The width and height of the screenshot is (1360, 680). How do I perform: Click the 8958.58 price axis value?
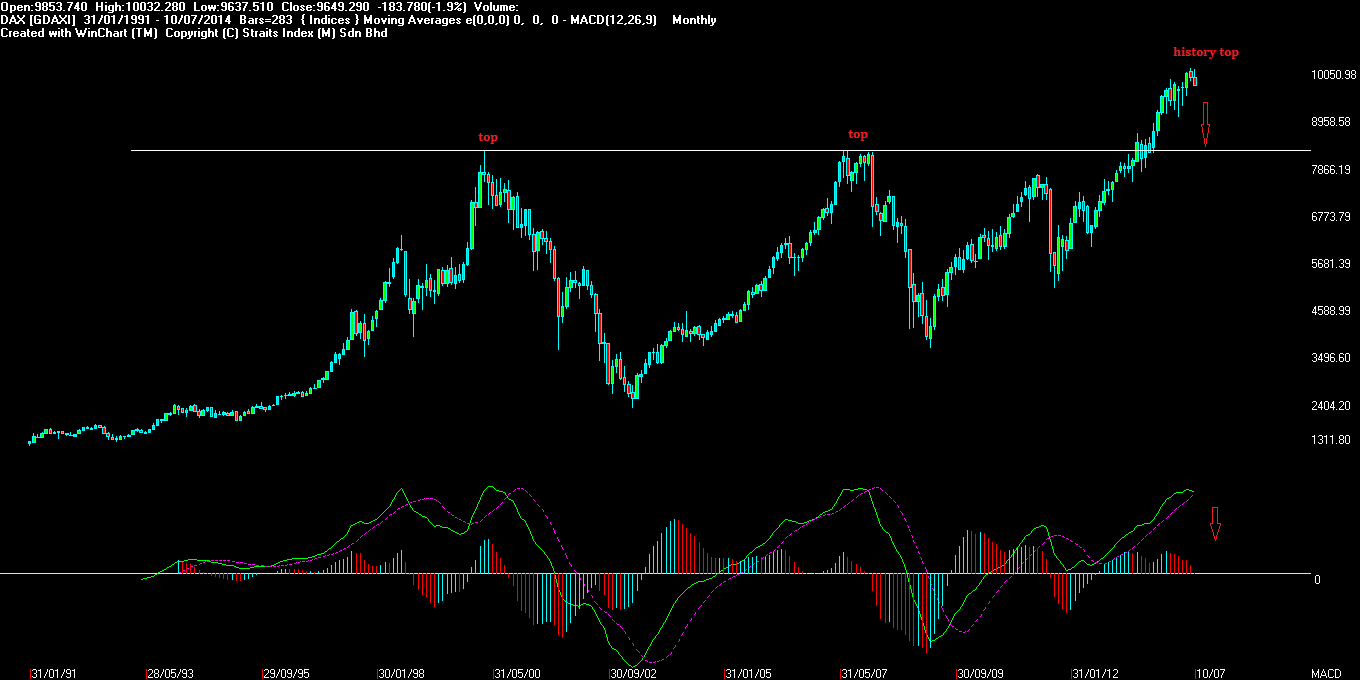tap(1333, 122)
